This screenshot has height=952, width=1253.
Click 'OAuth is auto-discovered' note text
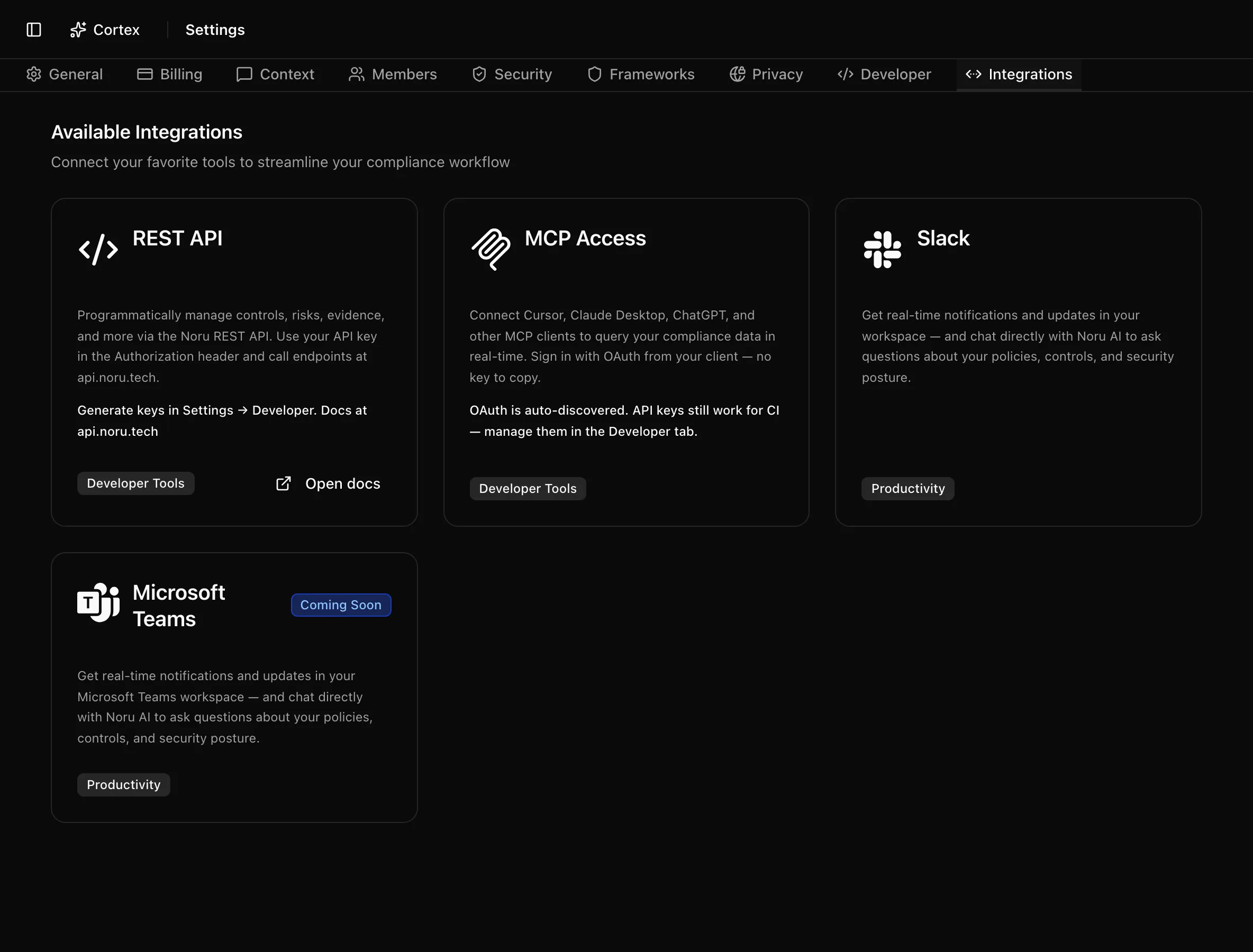point(624,420)
